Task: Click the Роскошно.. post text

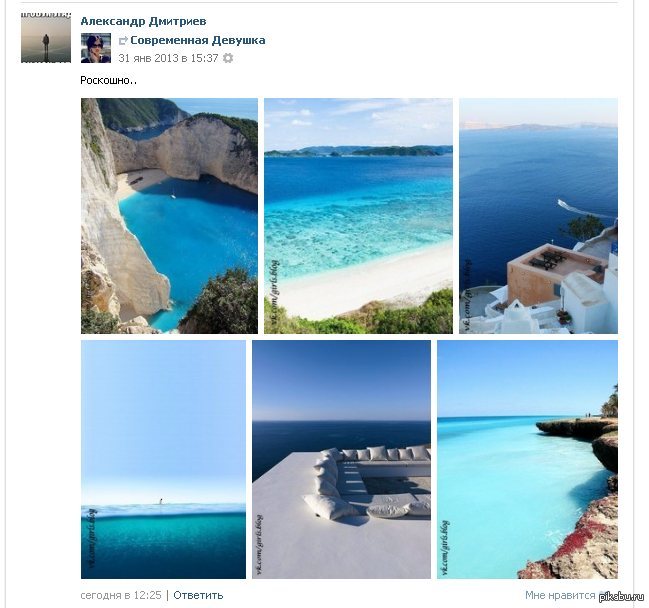Action: (109, 80)
